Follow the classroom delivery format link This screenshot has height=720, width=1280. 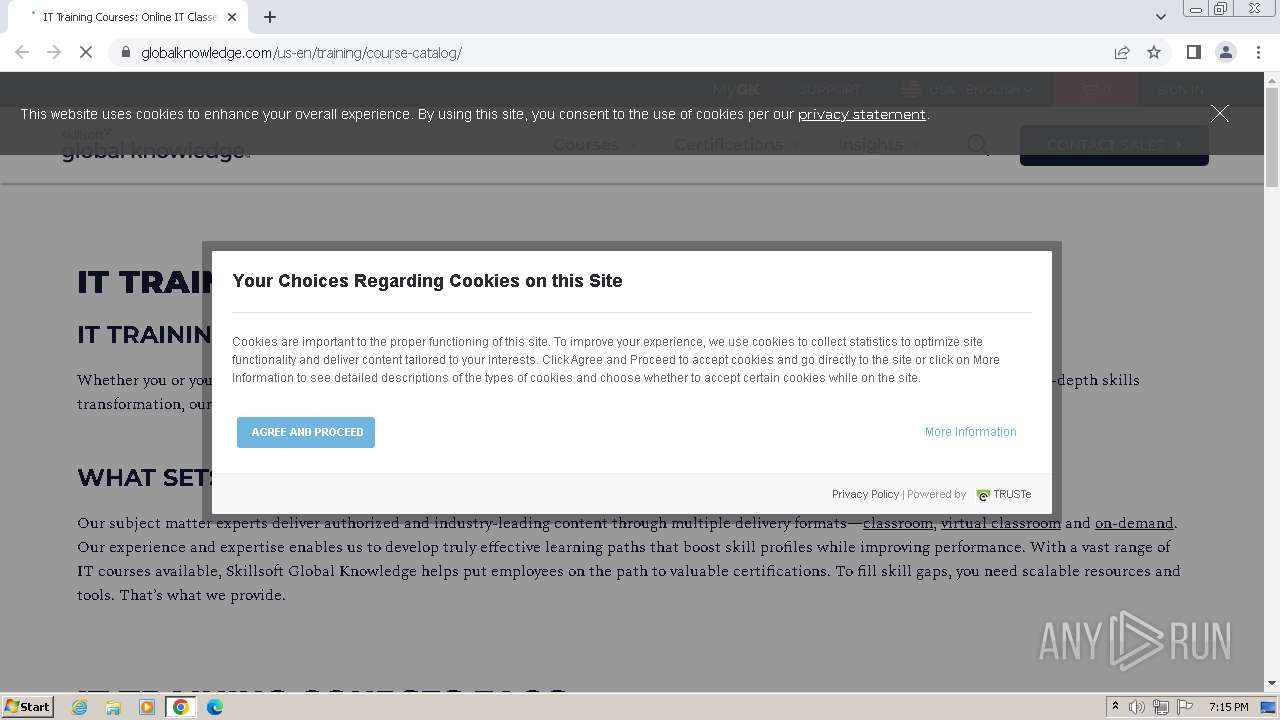(x=898, y=523)
